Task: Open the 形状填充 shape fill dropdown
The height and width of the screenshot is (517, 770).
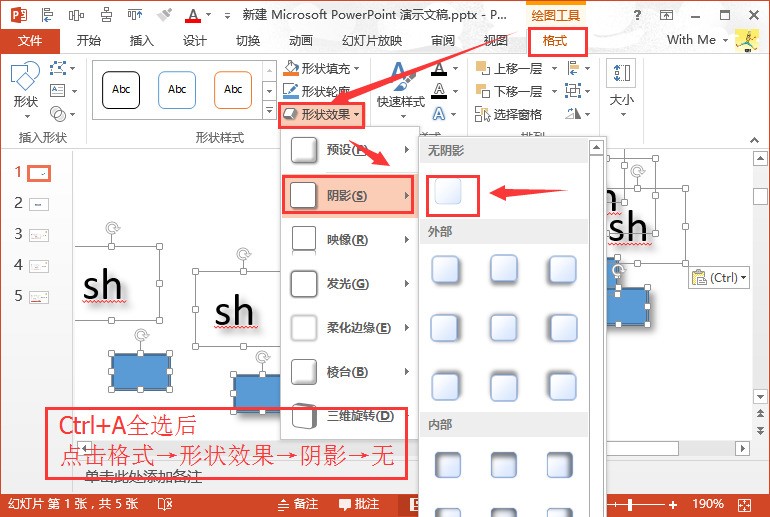Action: 322,68
